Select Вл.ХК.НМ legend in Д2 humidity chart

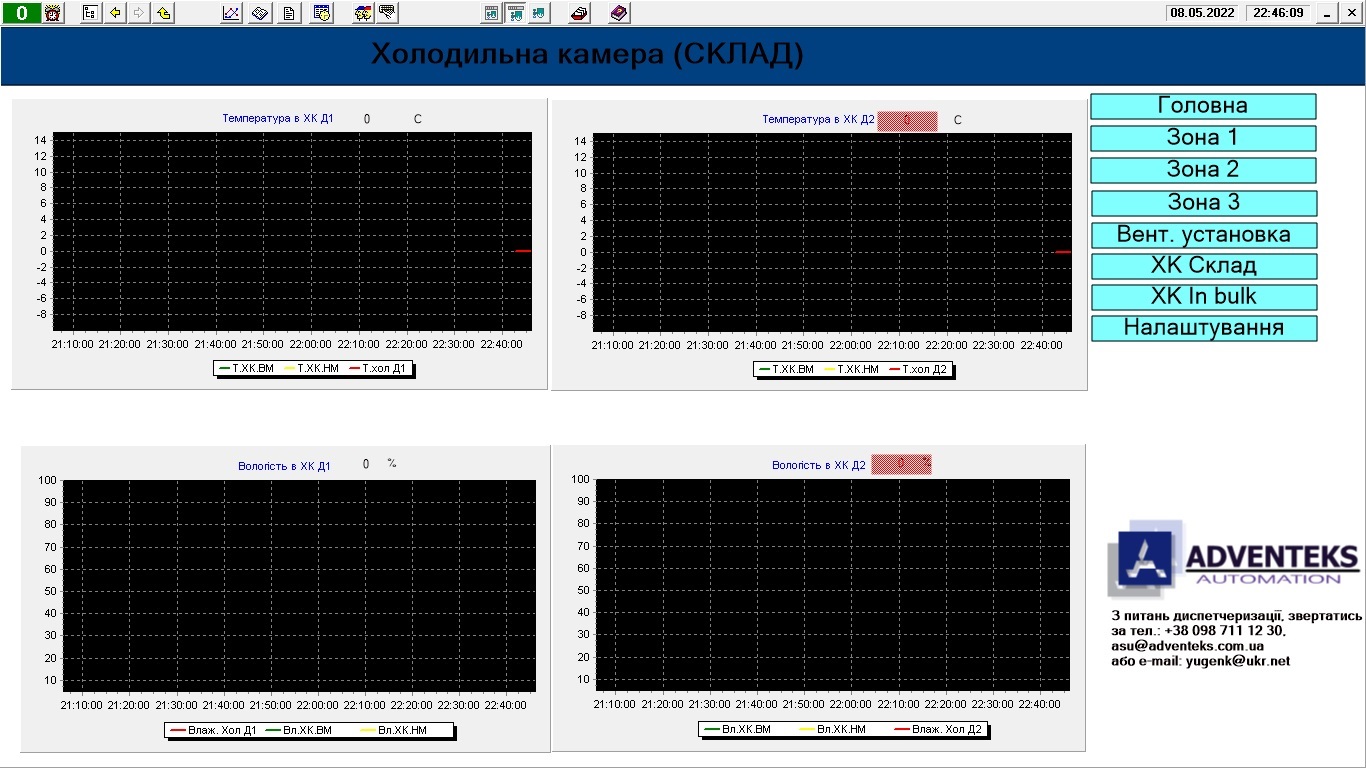click(833, 729)
